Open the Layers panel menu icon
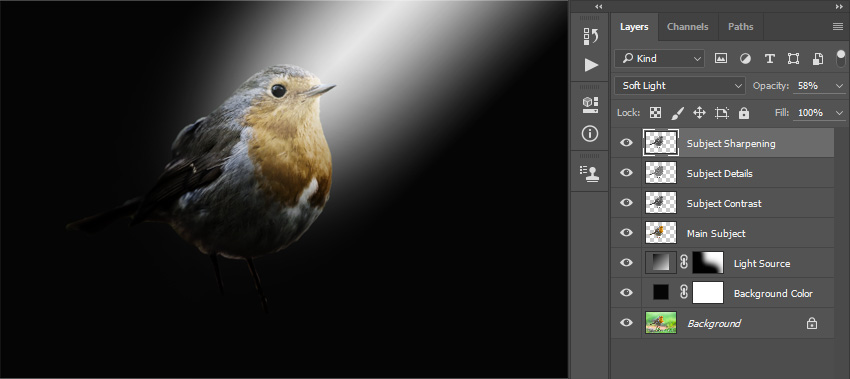This screenshot has width=850, height=379. pyautogui.click(x=838, y=27)
